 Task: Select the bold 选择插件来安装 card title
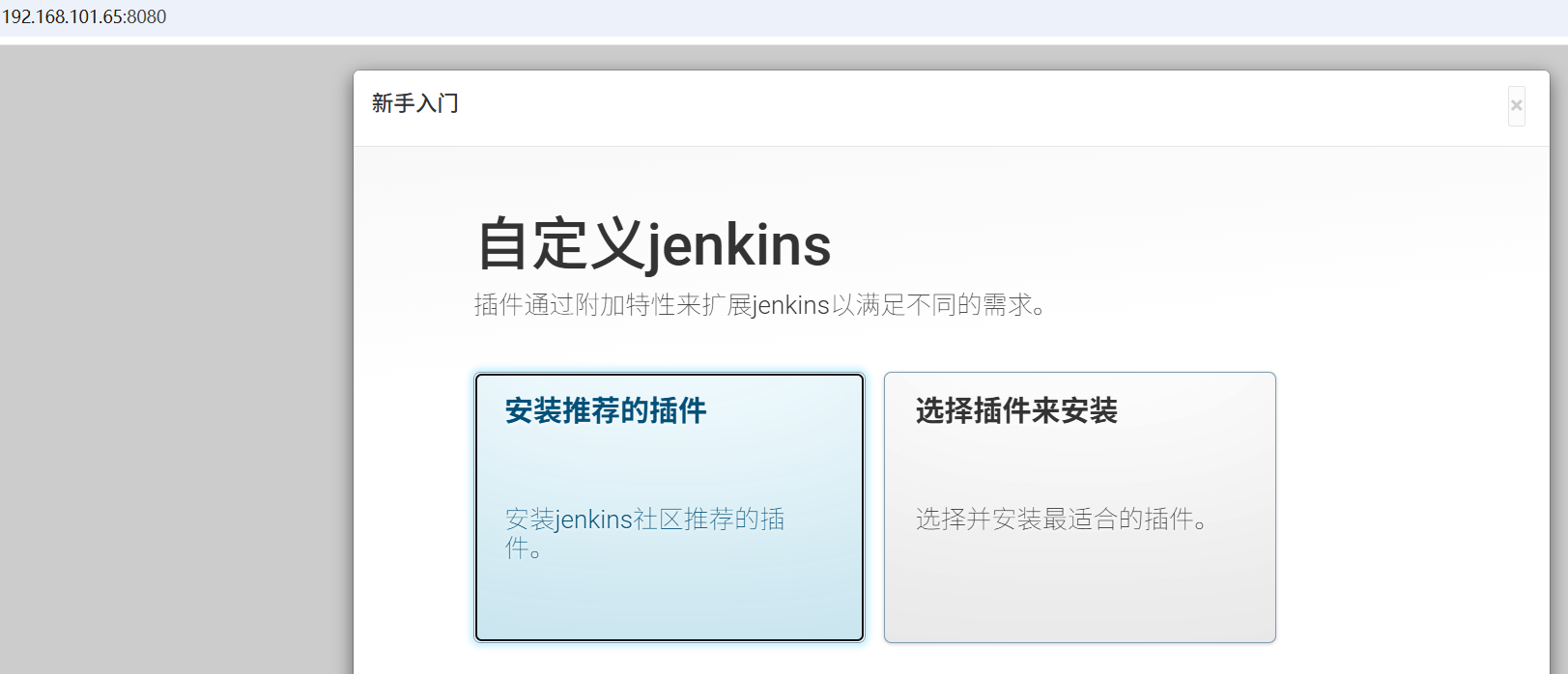[x=1016, y=410]
